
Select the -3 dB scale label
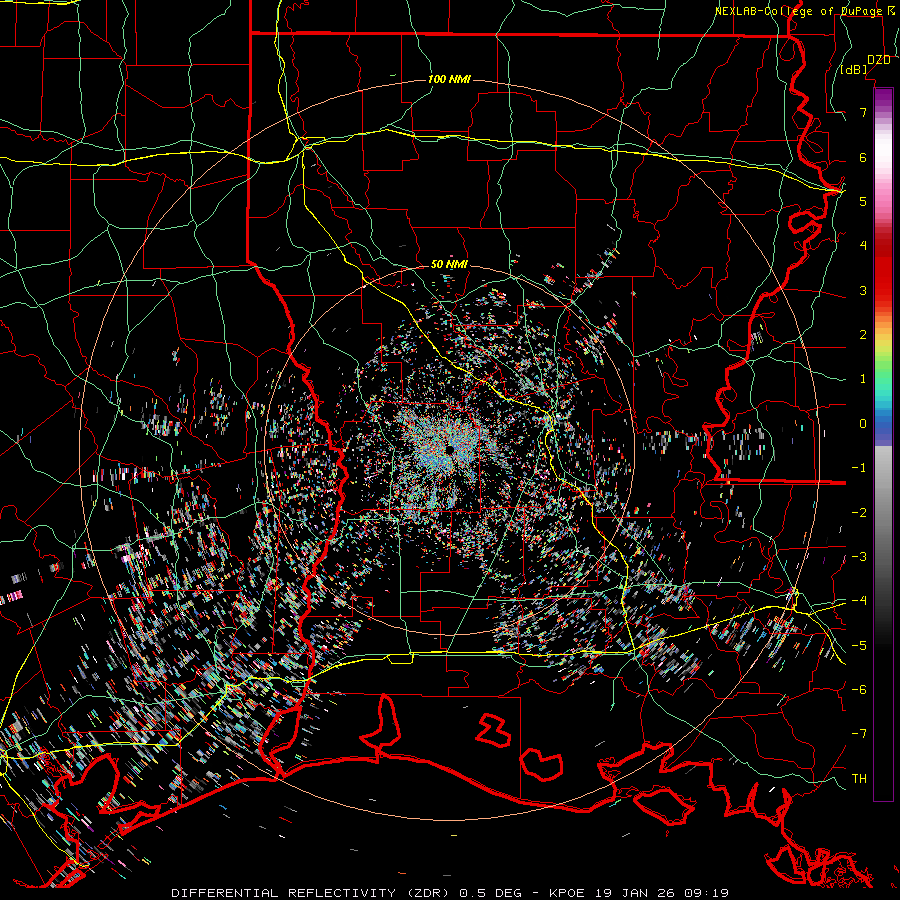click(x=859, y=557)
